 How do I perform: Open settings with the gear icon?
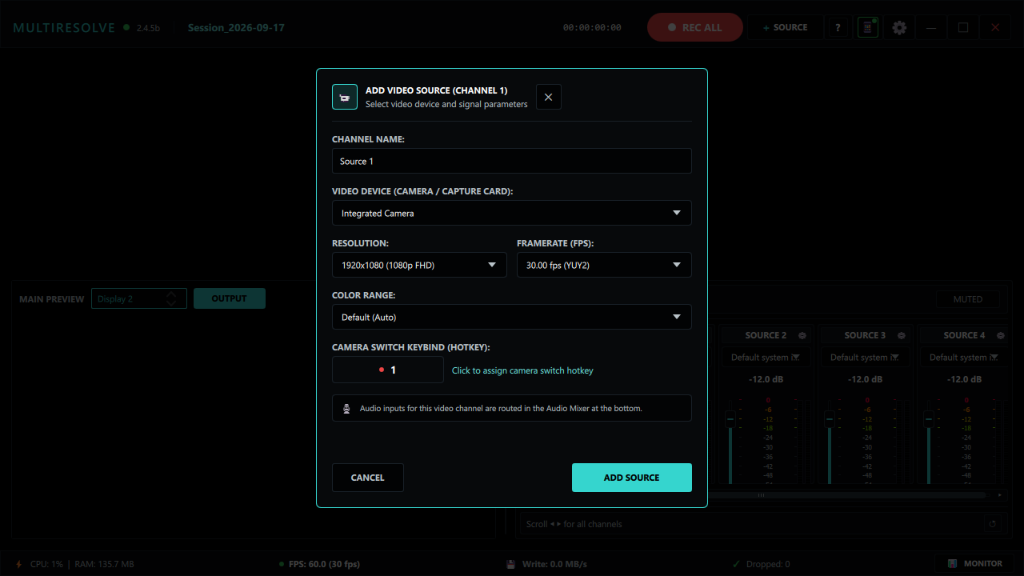point(899,27)
